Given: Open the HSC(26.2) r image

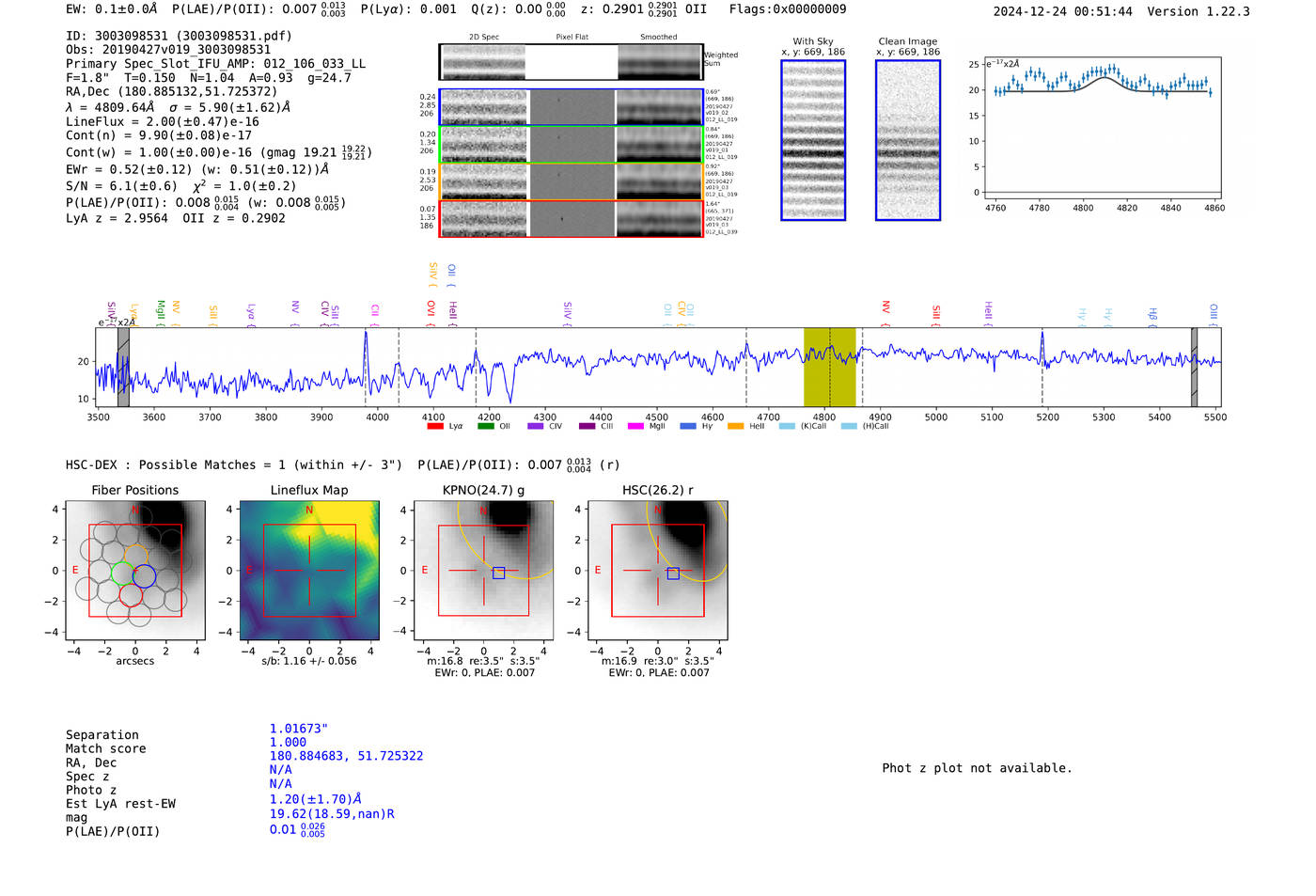Looking at the screenshot, I should 658,571.
